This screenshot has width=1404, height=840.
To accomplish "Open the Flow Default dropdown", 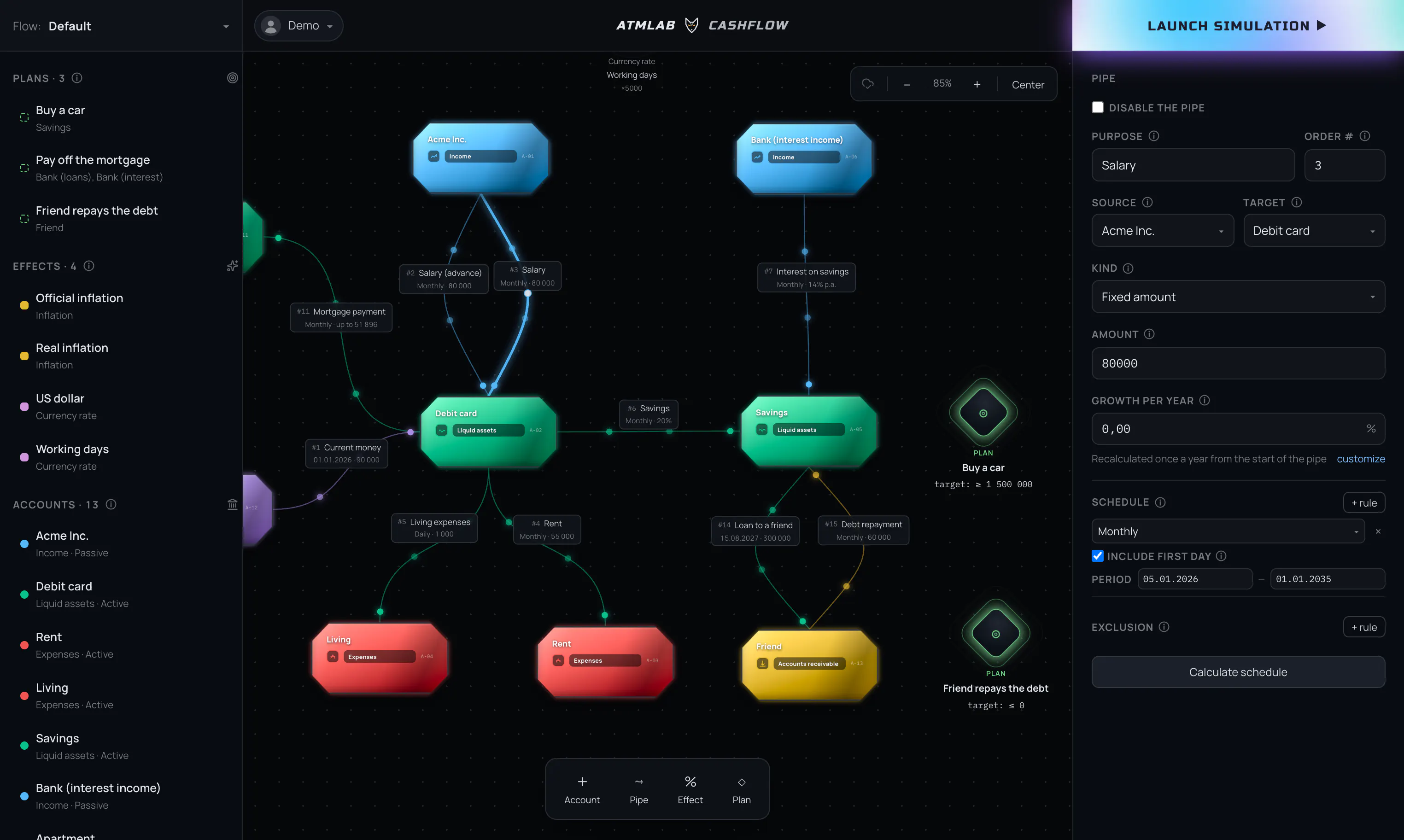I will [121, 26].
